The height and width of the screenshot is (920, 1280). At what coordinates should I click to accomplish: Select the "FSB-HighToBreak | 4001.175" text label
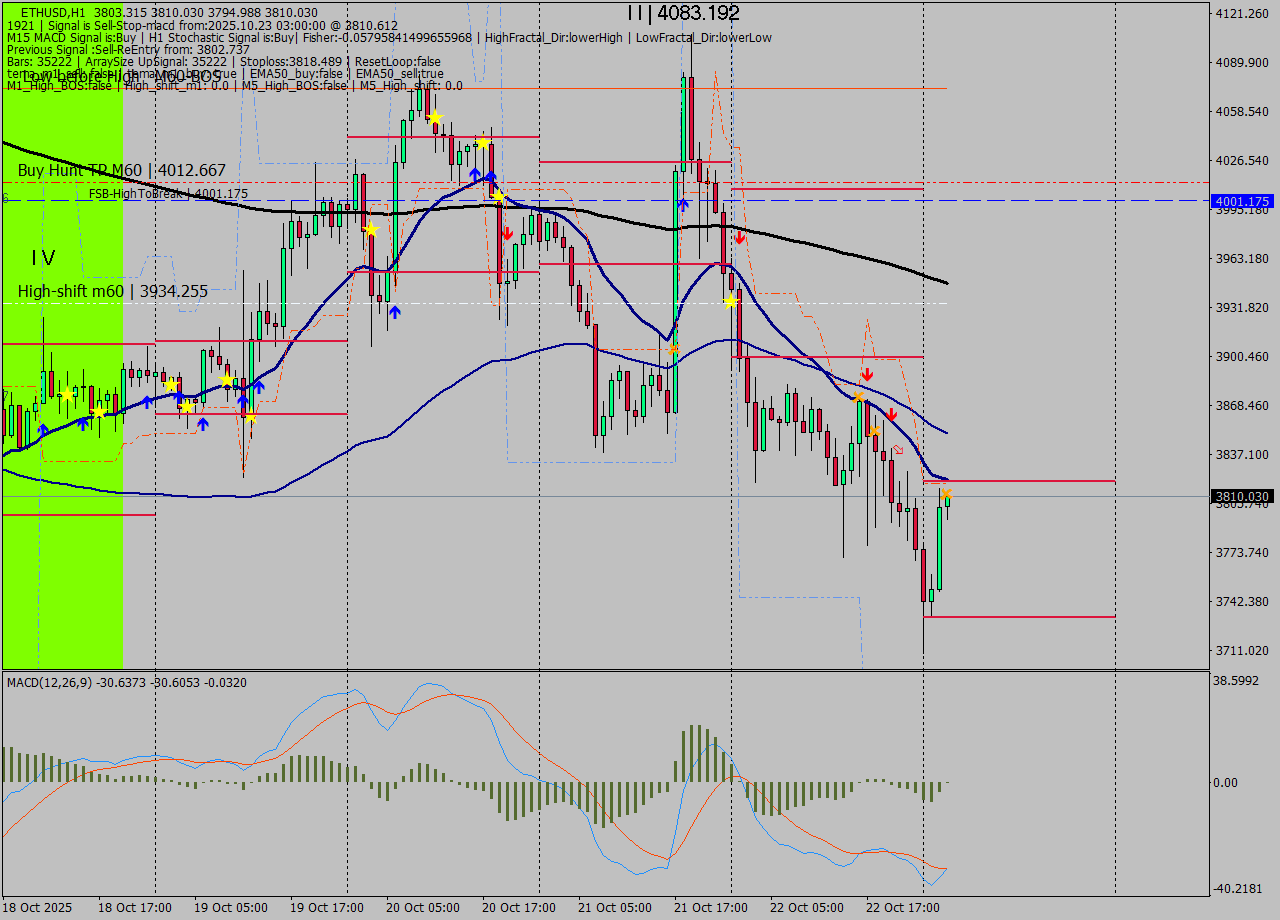click(x=168, y=194)
